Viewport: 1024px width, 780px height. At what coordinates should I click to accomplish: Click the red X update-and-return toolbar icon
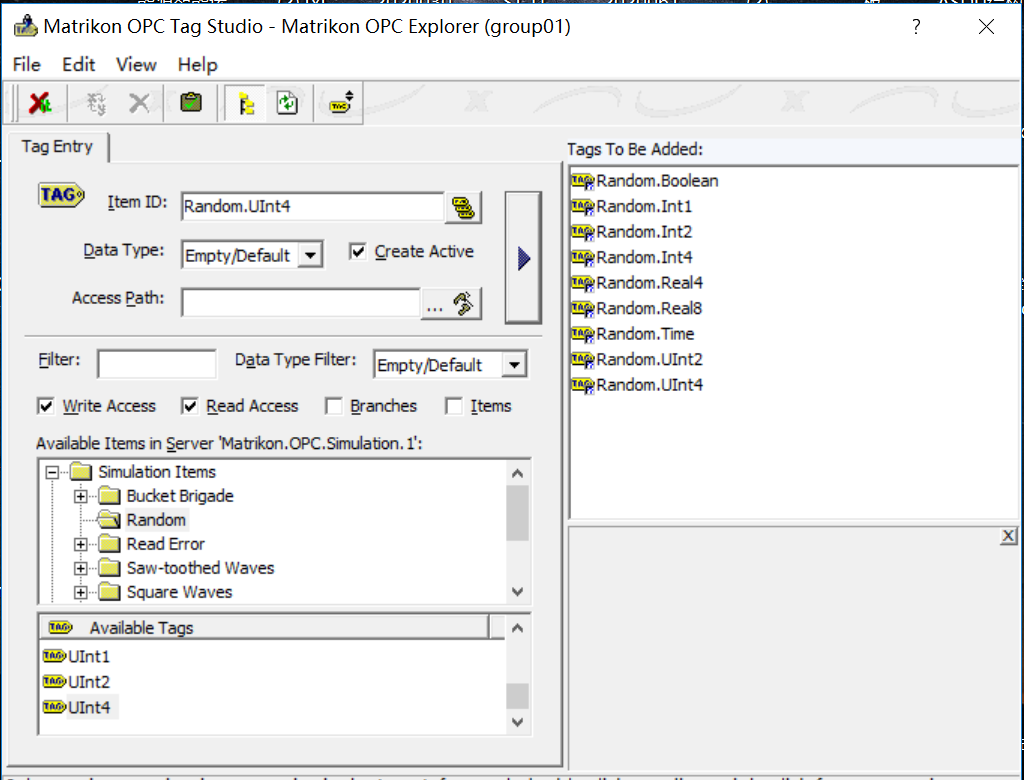coord(40,103)
